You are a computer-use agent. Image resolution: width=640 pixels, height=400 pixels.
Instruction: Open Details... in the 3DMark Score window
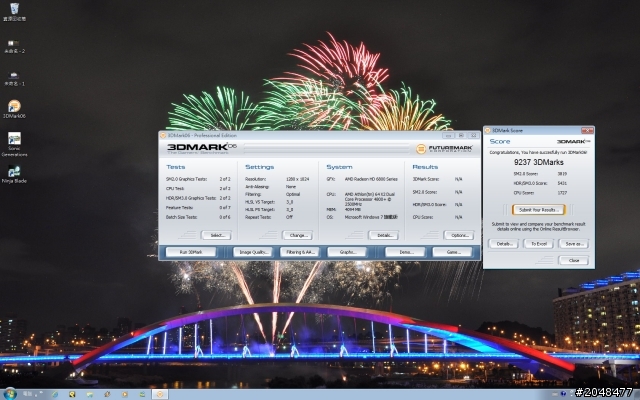[x=503, y=244]
